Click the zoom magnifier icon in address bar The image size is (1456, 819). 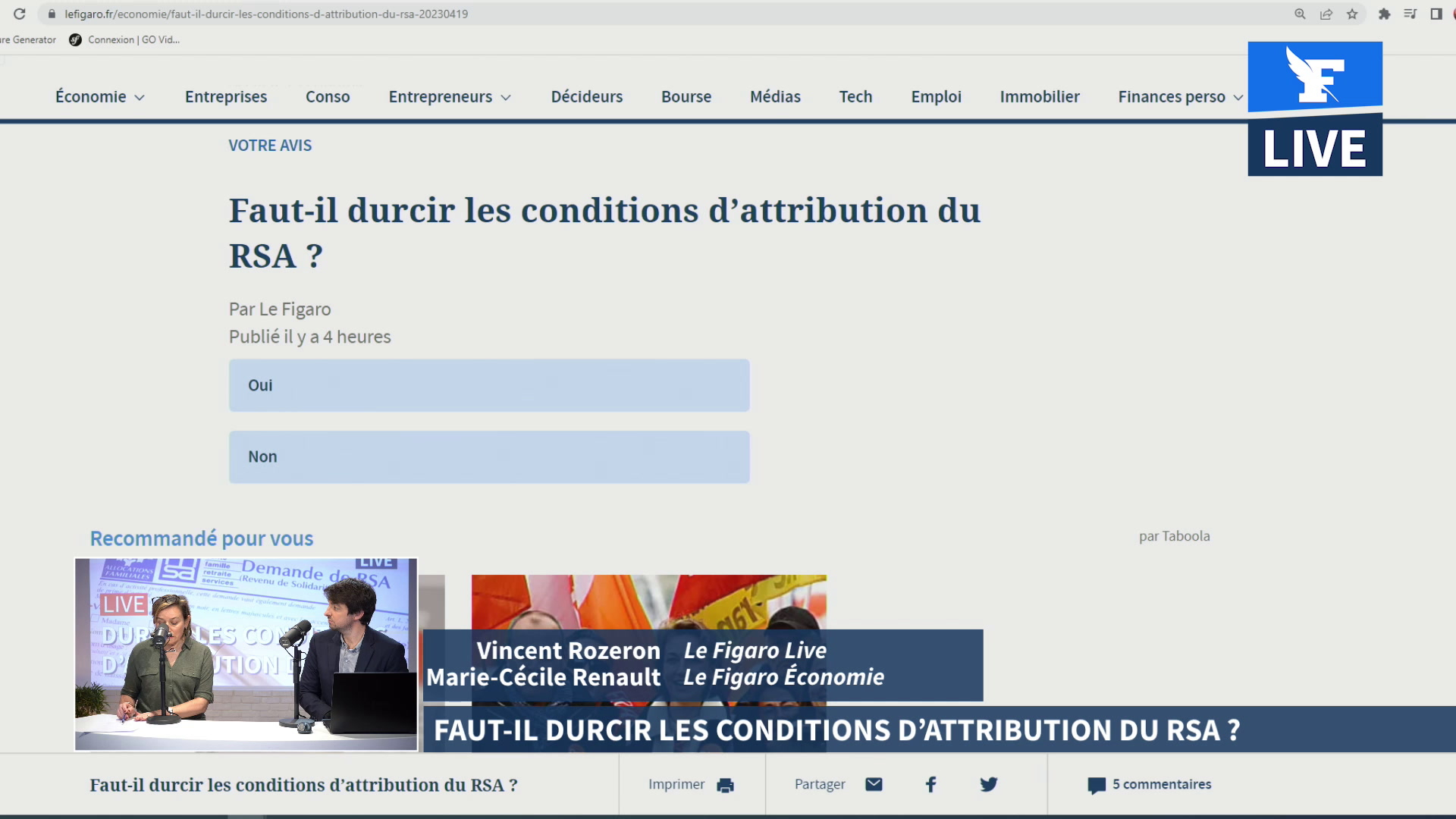1300,14
